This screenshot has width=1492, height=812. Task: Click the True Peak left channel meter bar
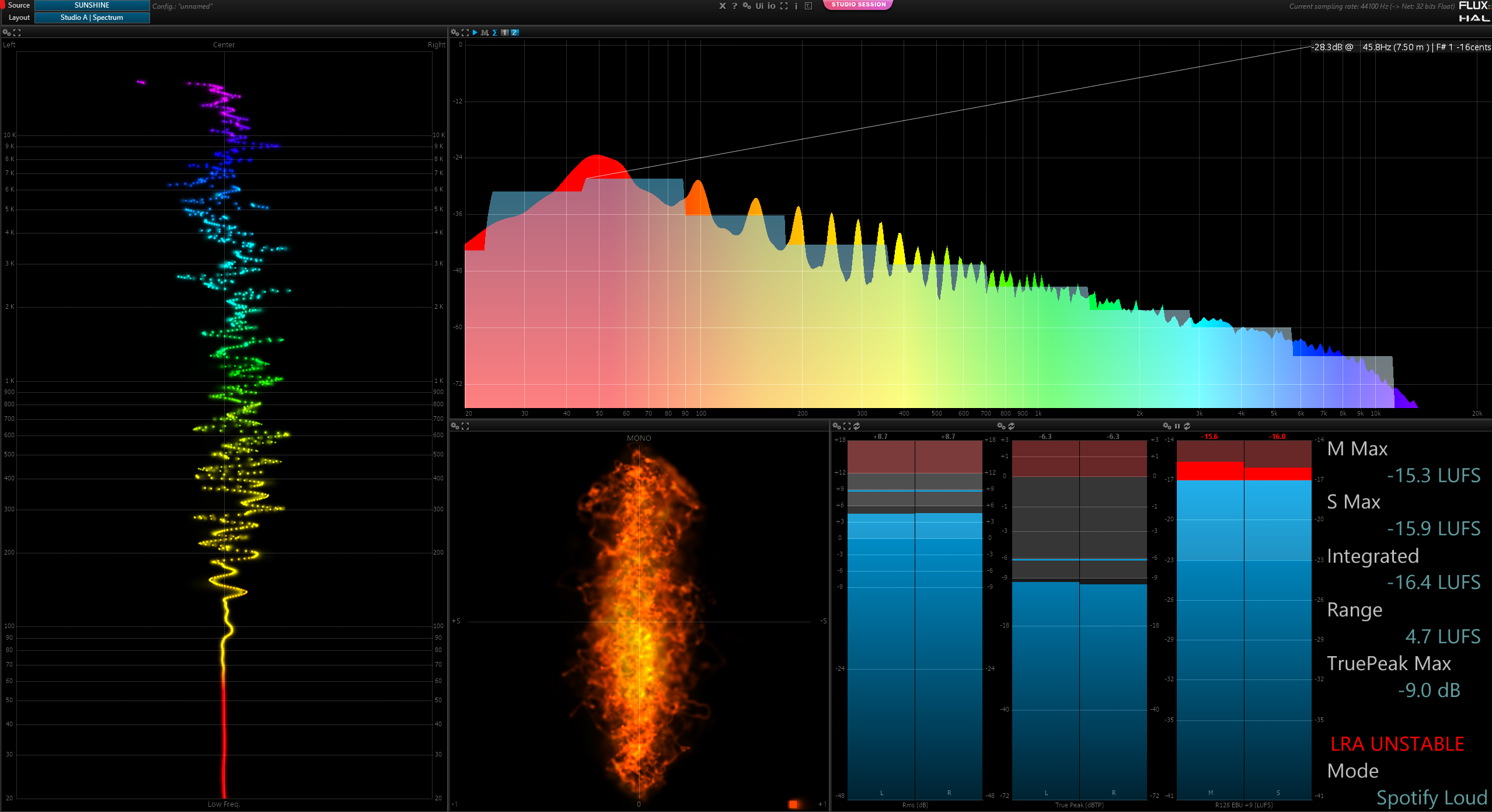(1045, 619)
